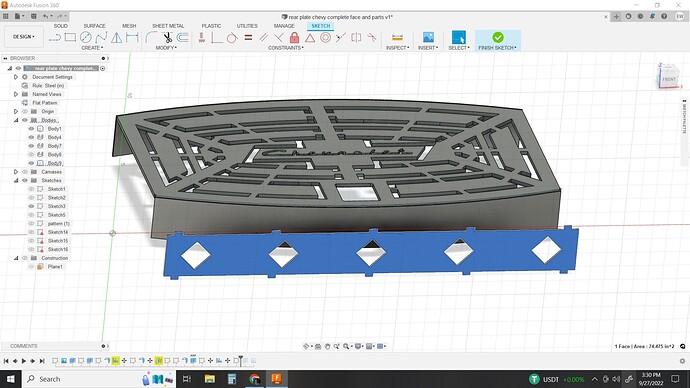Image resolution: width=690 pixels, height=388 pixels.
Task: Collapse the Sketches folder
Action: (16, 180)
